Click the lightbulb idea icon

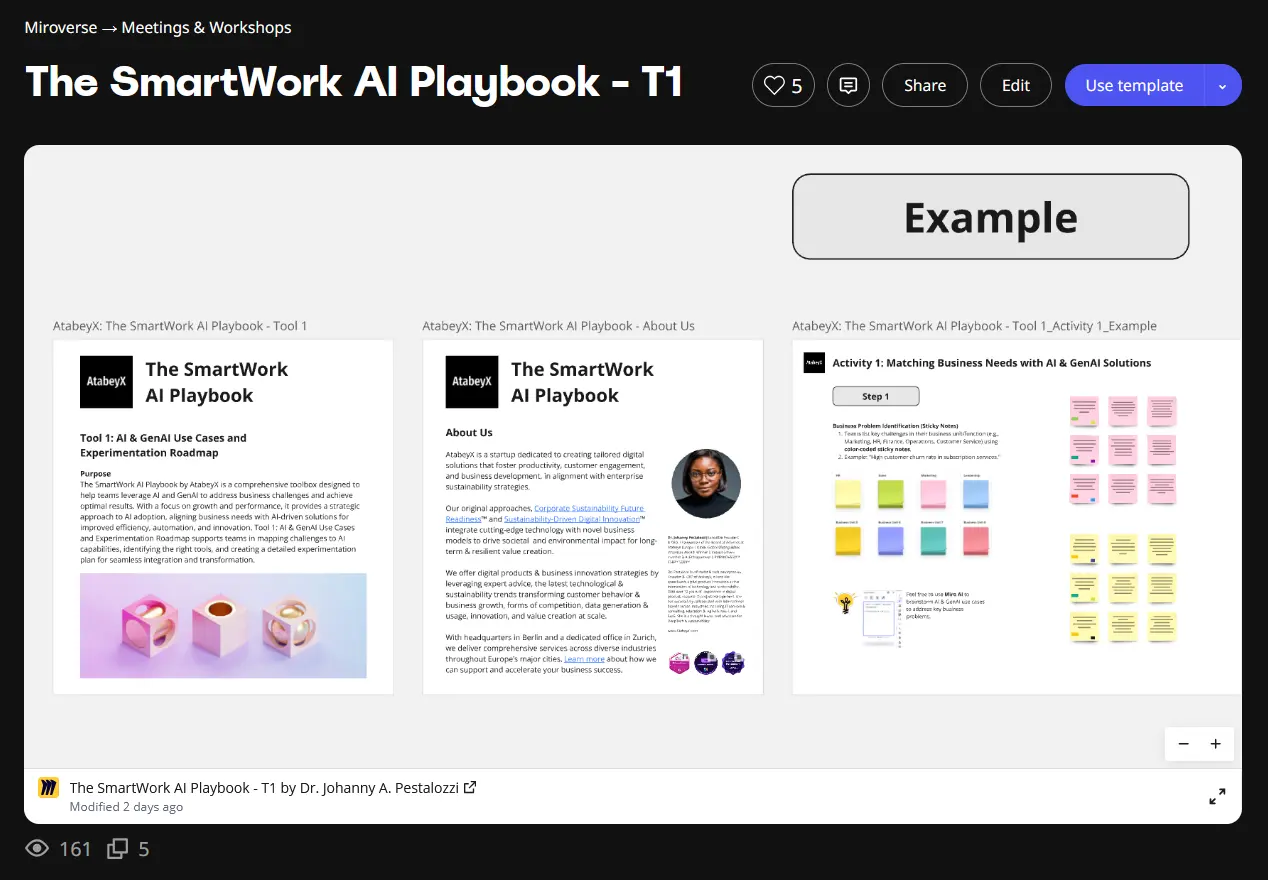pos(846,603)
